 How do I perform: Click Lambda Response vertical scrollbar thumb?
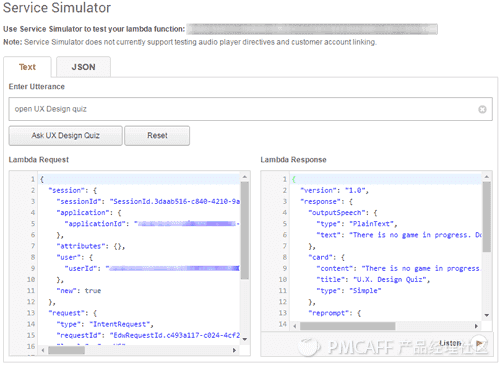click(487, 217)
